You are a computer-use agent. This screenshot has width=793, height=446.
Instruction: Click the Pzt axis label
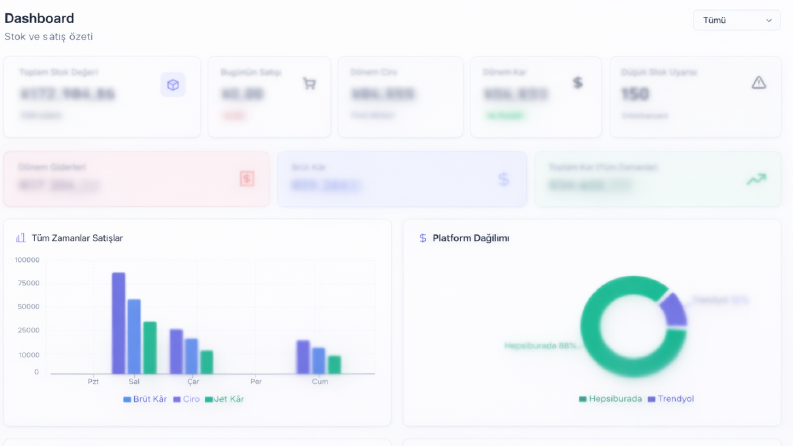tap(93, 381)
